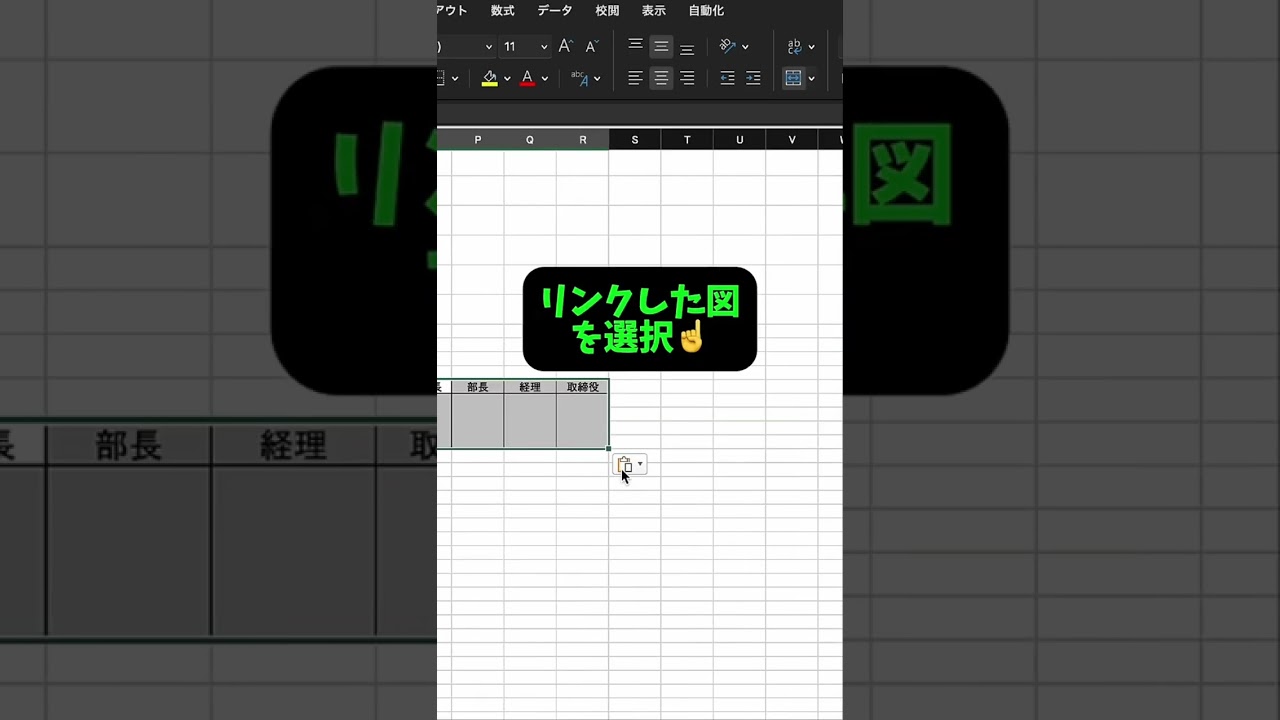Image resolution: width=1280 pixels, height=720 pixels.
Task: Select column S header
Action: 635,140
